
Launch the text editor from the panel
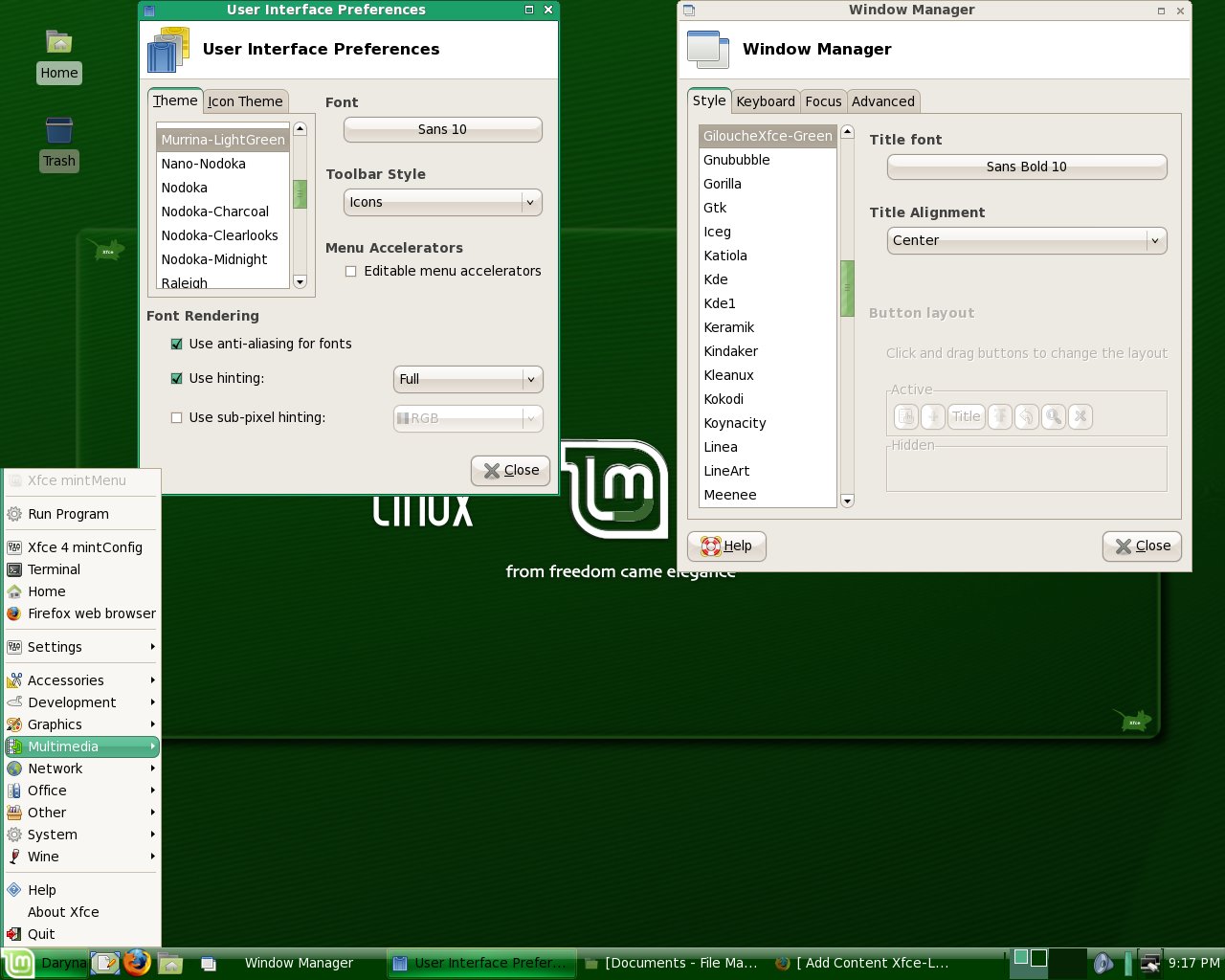click(x=105, y=963)
